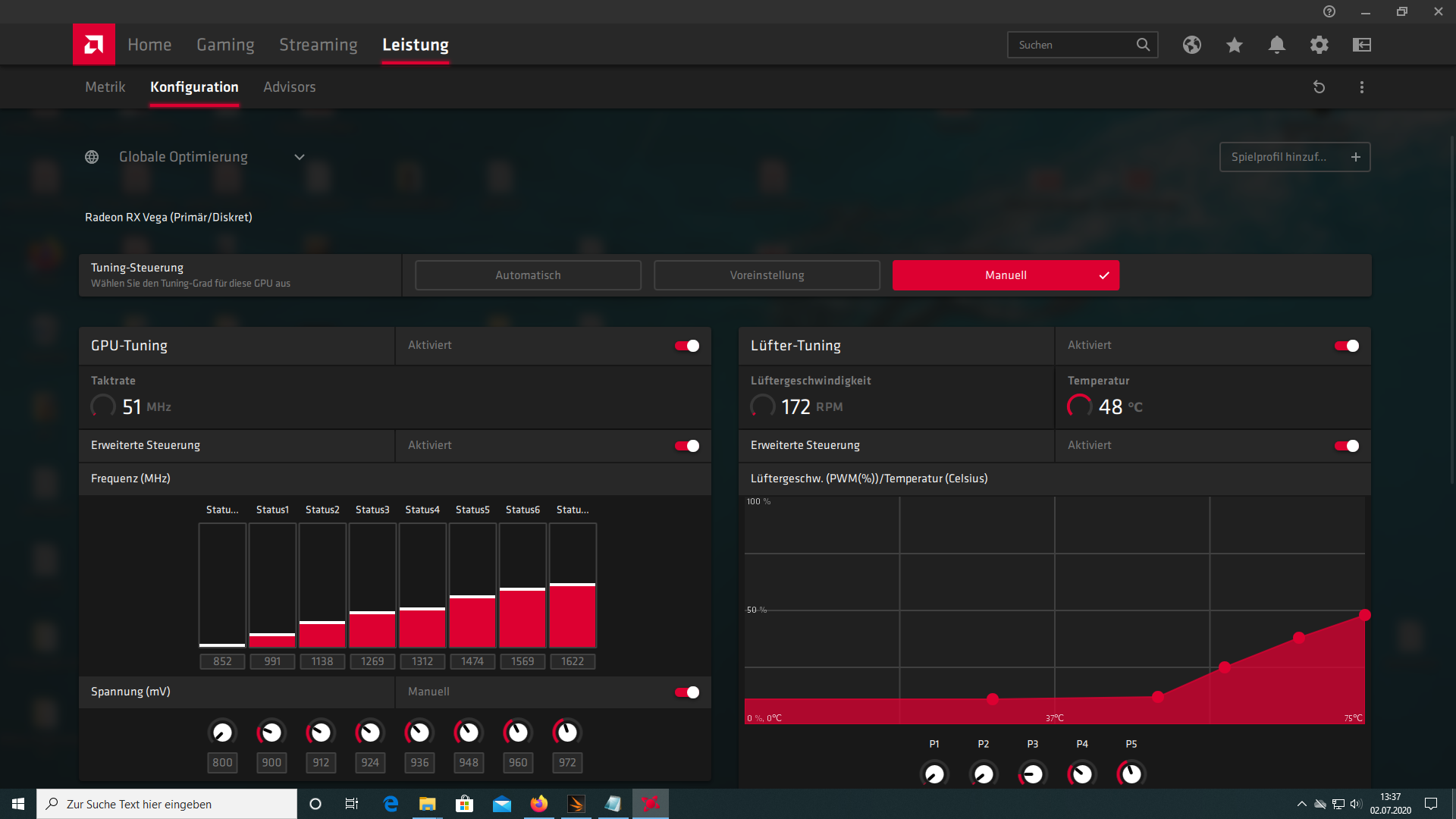Click the sidebar panel toggle icon
This screenshot has width=1456, height=819.
click(1361, 45)
